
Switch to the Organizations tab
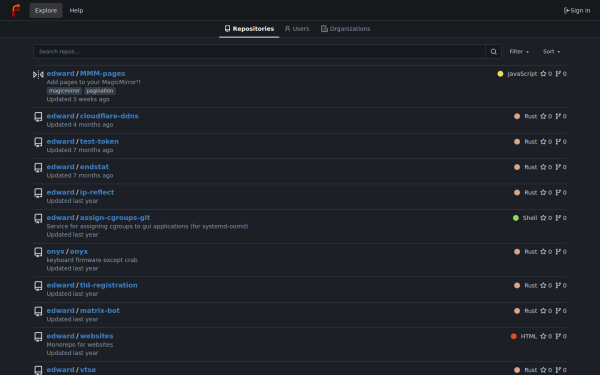[346, 29]
